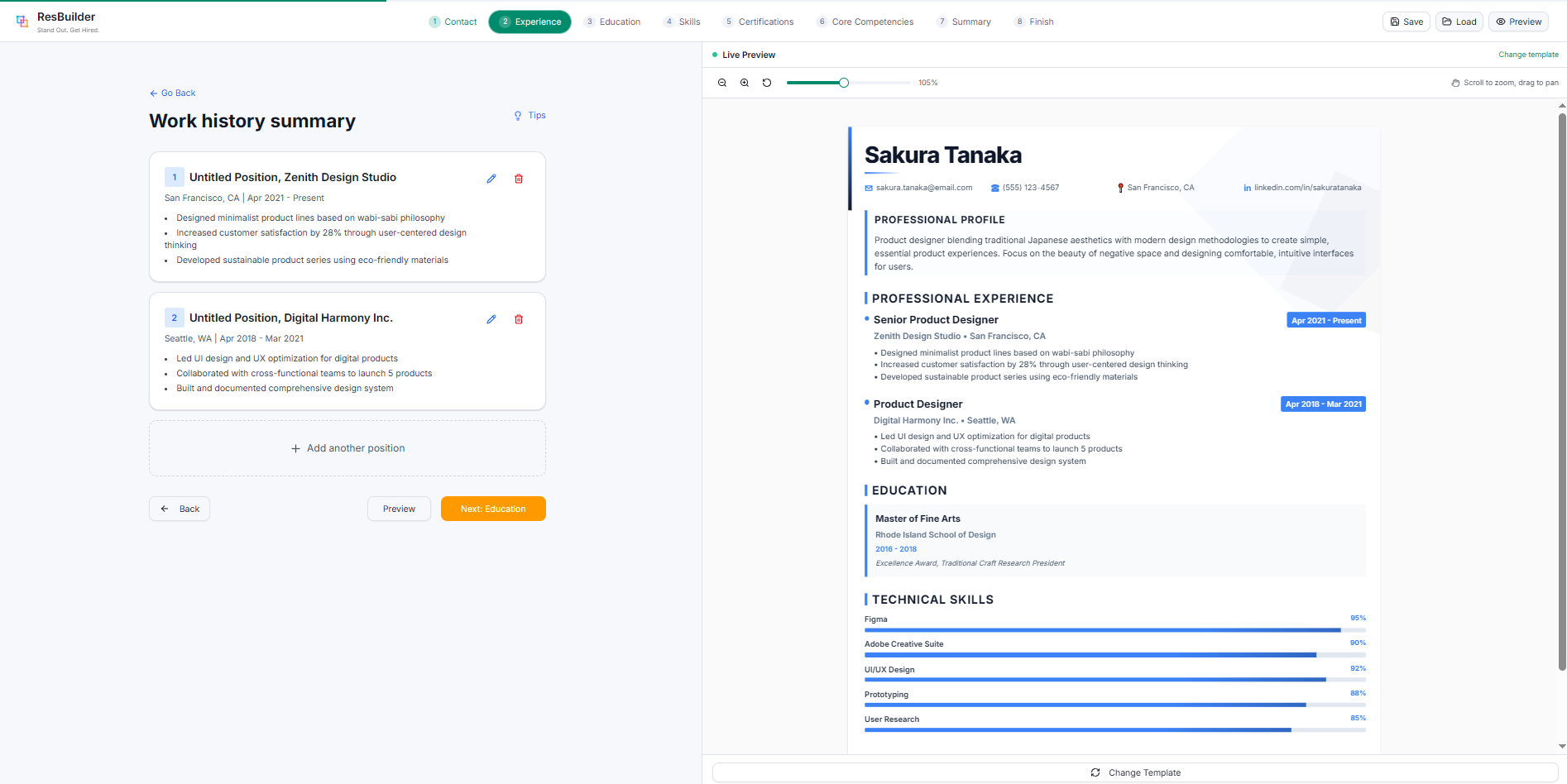The image size is (1567, 784).
Task: Click the Go Back link
Action: (x=173, y=93)
